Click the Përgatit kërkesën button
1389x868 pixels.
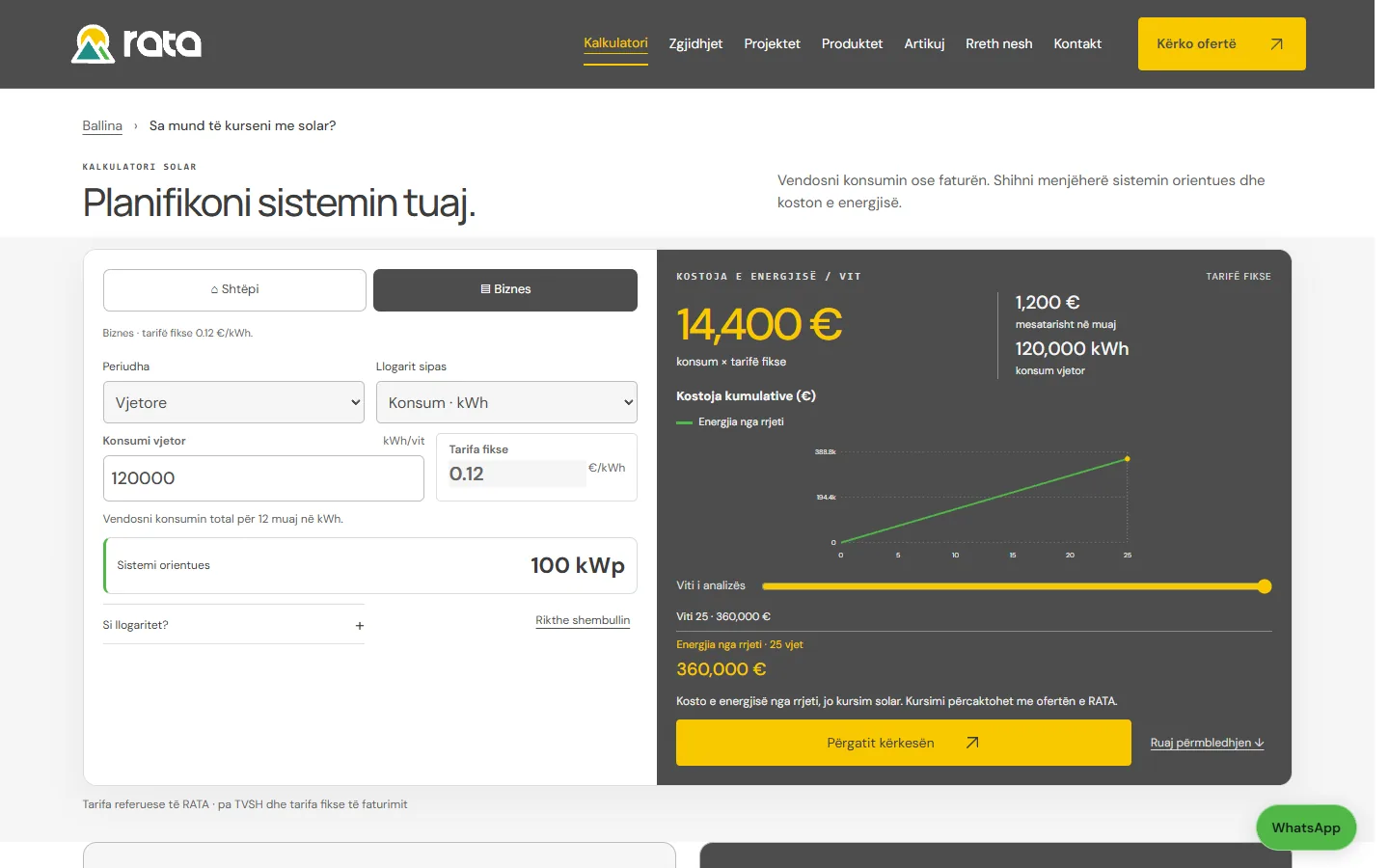903,743
